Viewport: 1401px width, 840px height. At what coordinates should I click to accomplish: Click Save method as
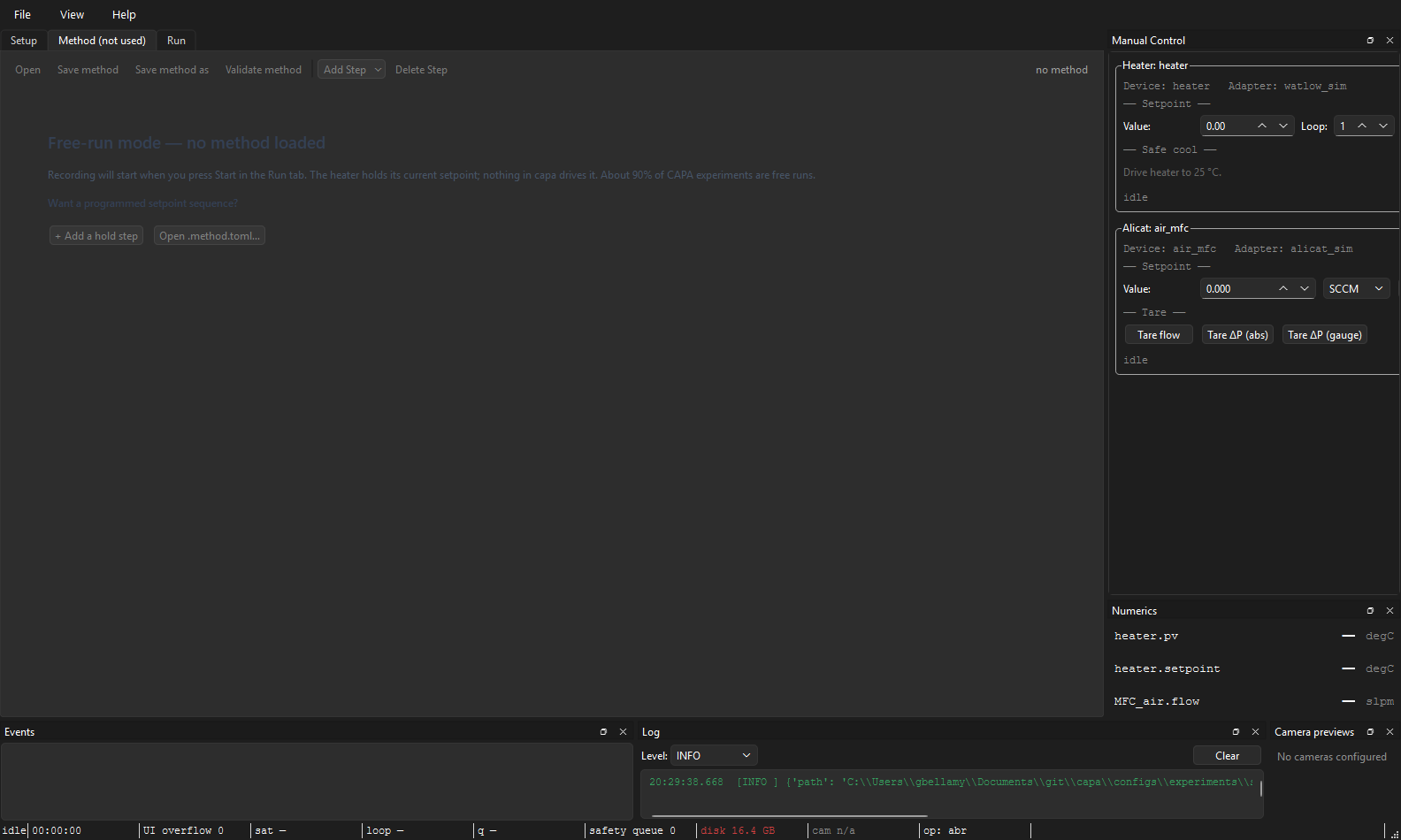172,70
